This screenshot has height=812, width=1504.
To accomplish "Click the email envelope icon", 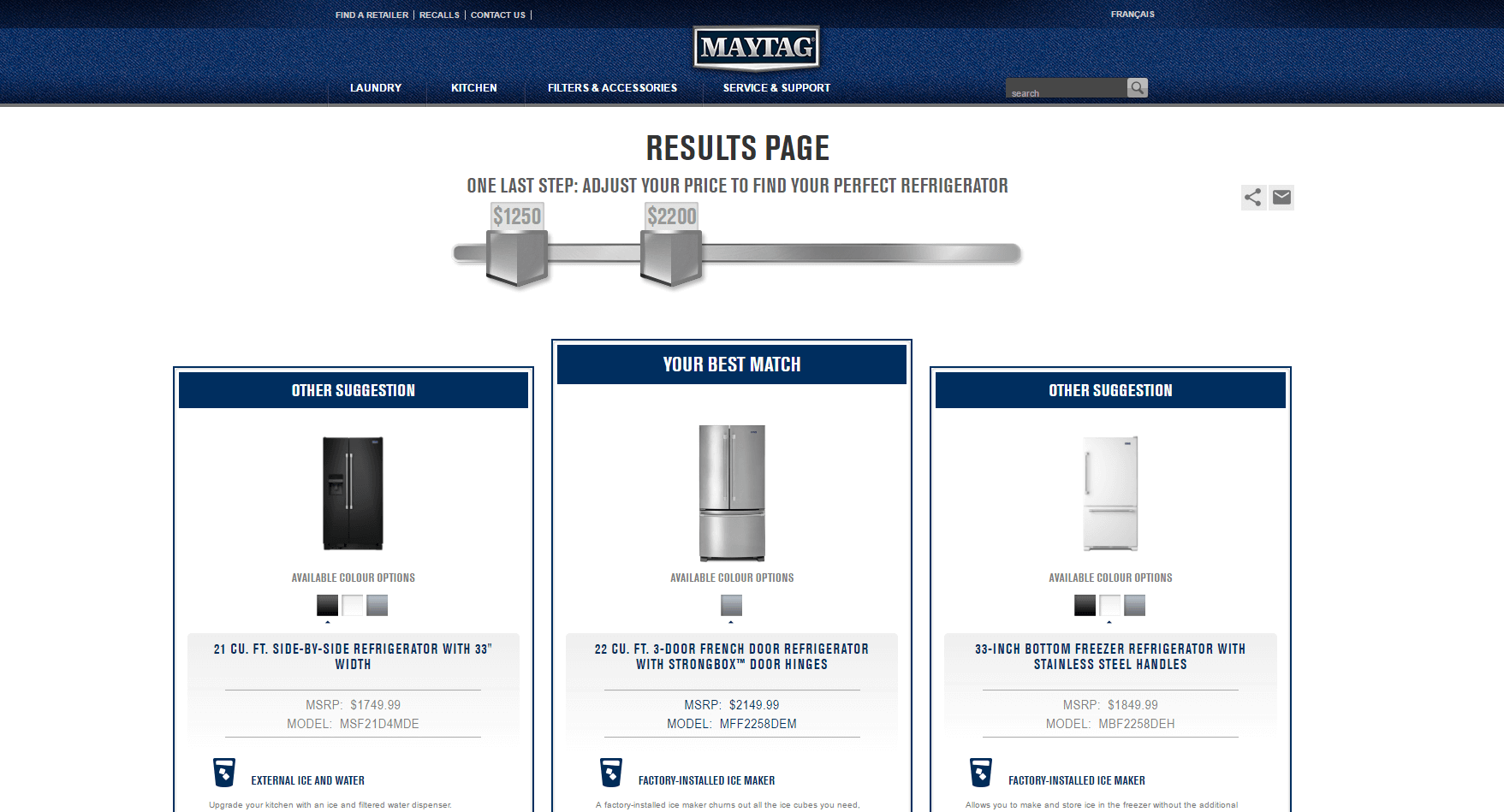I will click(x=1281, y=198).
